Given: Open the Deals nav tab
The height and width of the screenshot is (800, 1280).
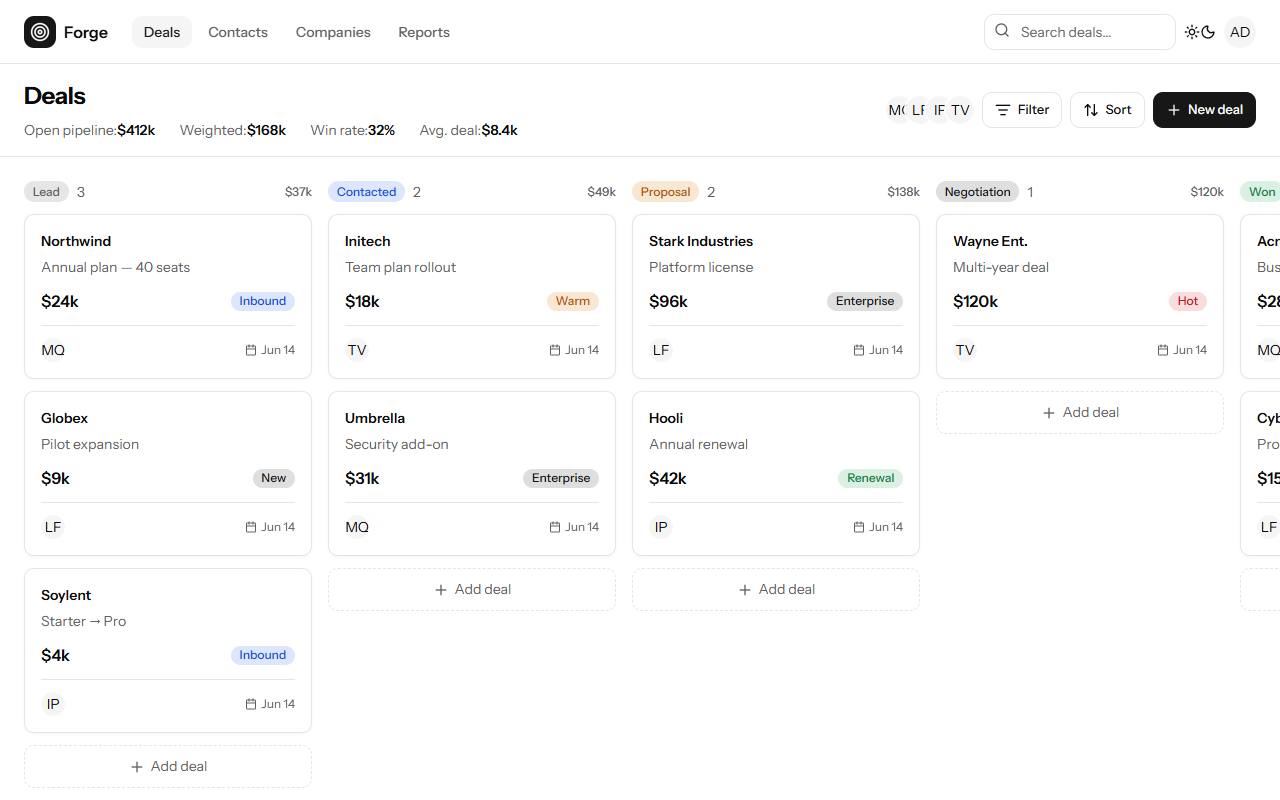Looking at the screenshot, I should click(162, 32).
